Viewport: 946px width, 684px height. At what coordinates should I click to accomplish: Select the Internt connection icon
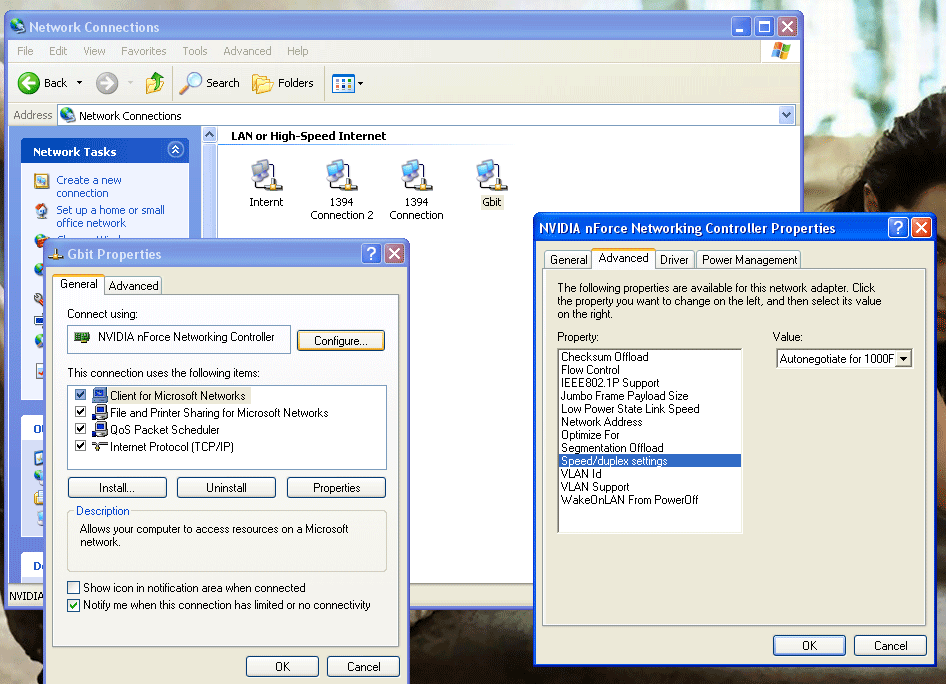[266, 176]
